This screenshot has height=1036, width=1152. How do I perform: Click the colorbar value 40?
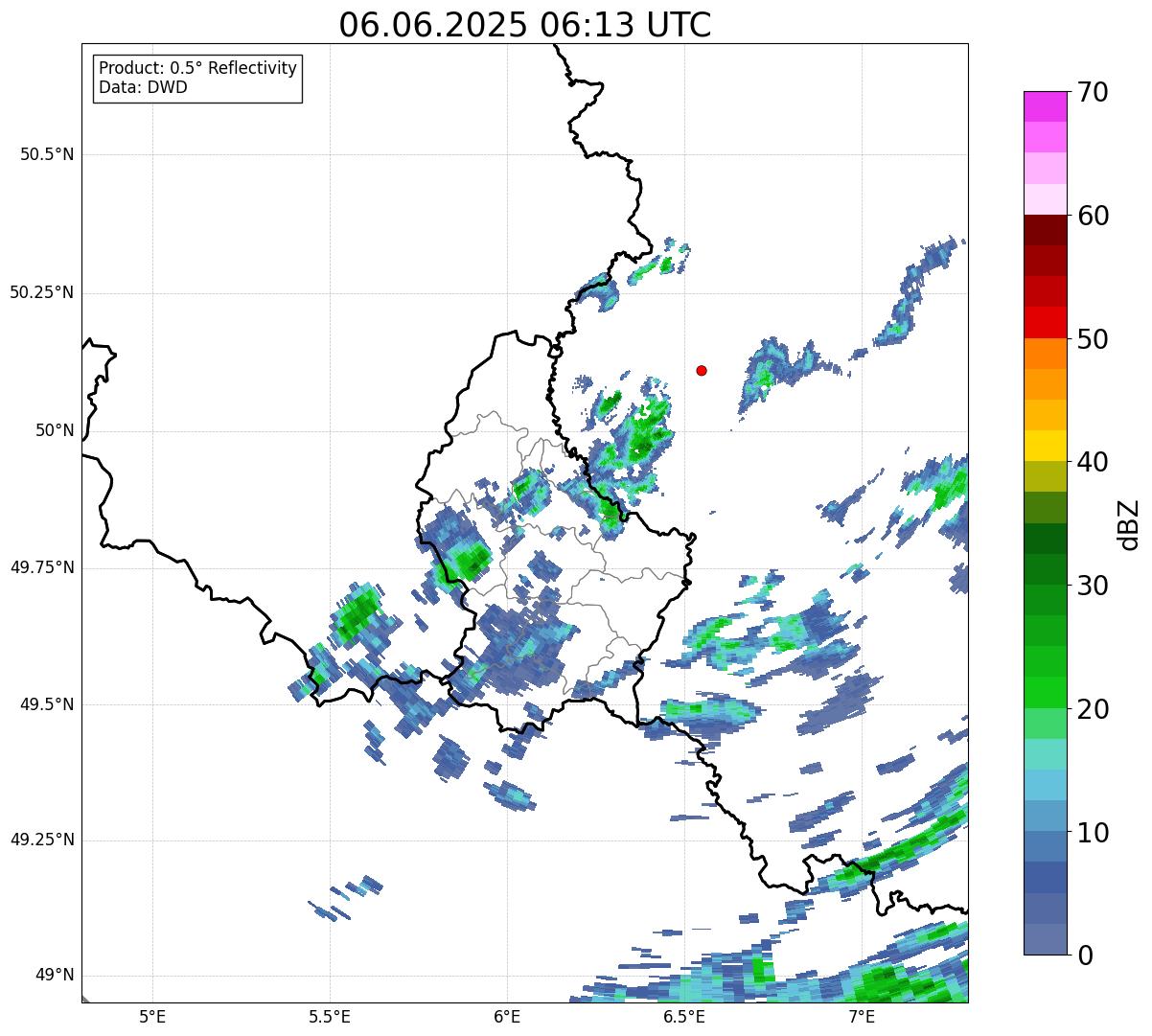[x=1093, y=462]
